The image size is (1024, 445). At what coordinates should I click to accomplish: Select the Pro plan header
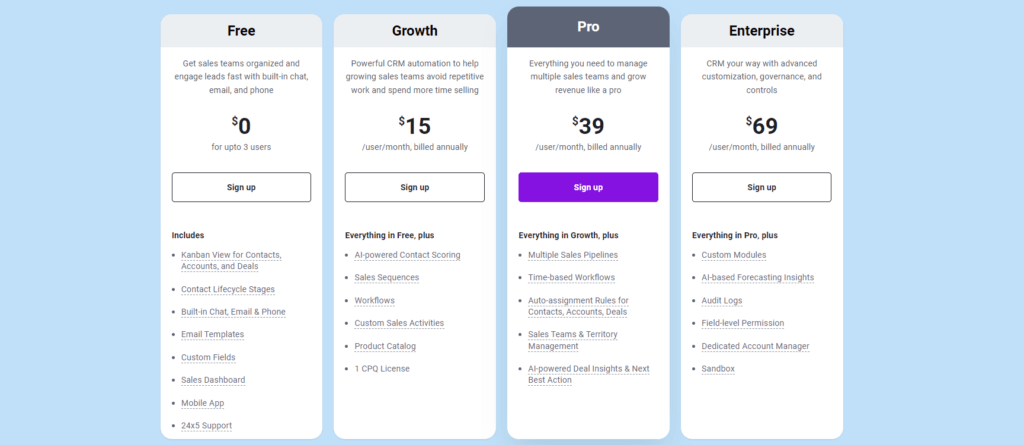tap(588, 27)
